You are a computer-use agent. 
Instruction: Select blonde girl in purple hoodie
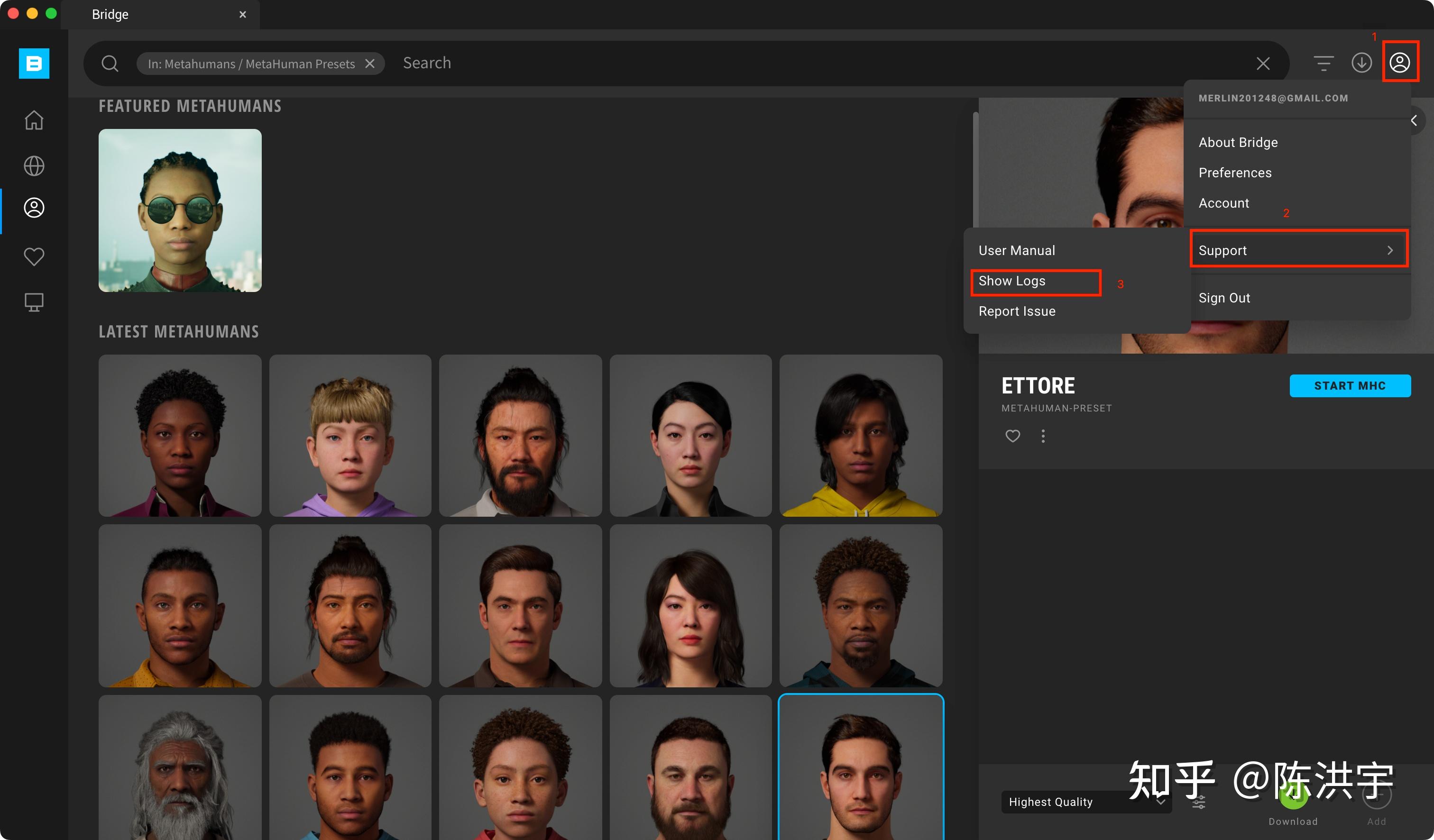(350, 436)
